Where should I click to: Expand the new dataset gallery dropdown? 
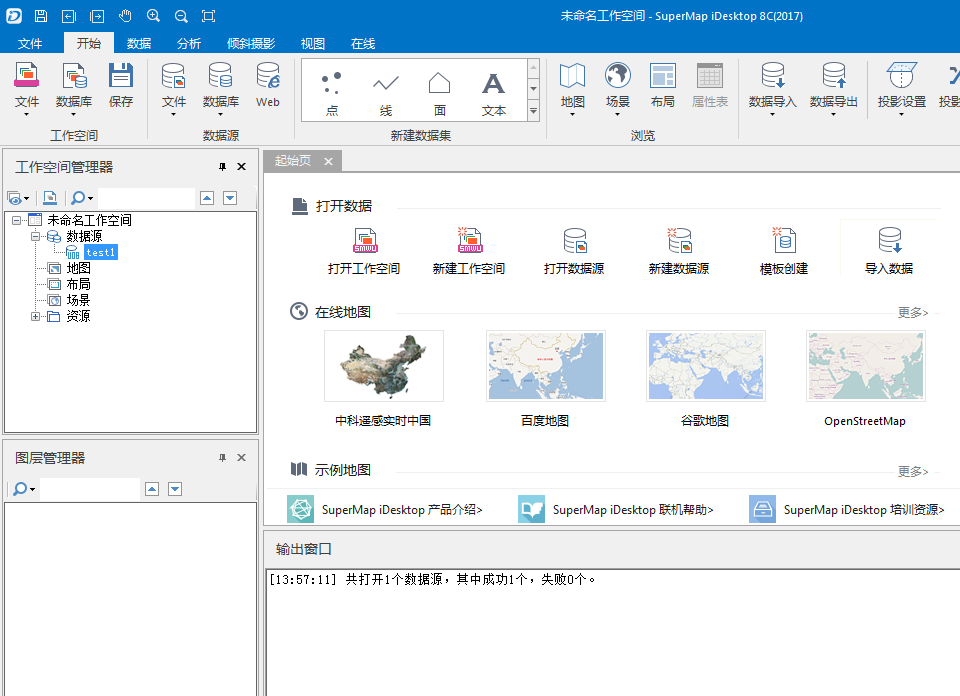point(533,111)
